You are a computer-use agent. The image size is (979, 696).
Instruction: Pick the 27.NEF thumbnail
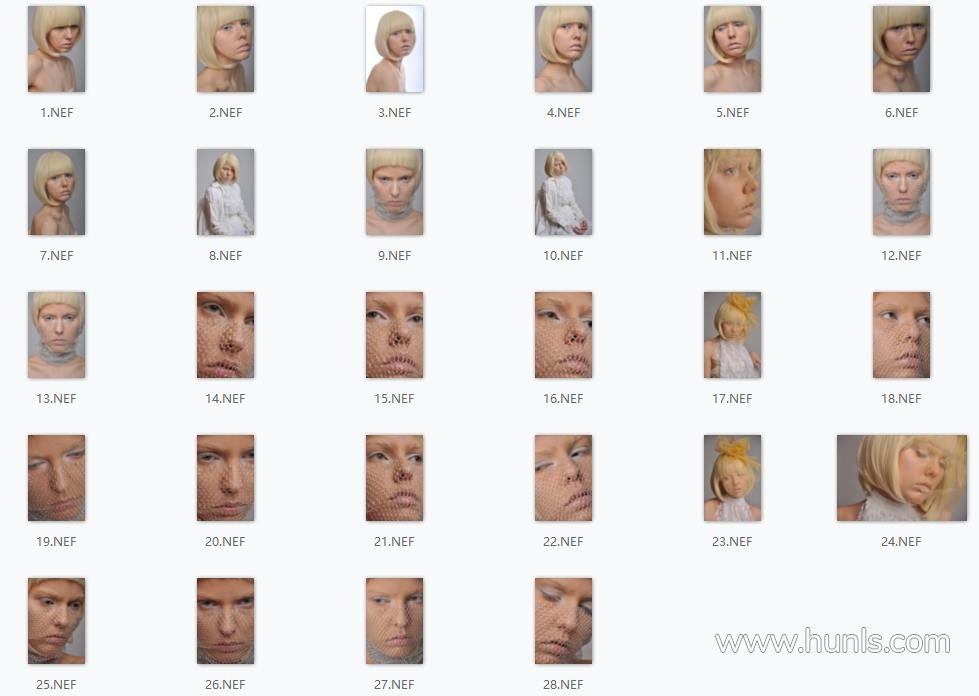point(395,620)
